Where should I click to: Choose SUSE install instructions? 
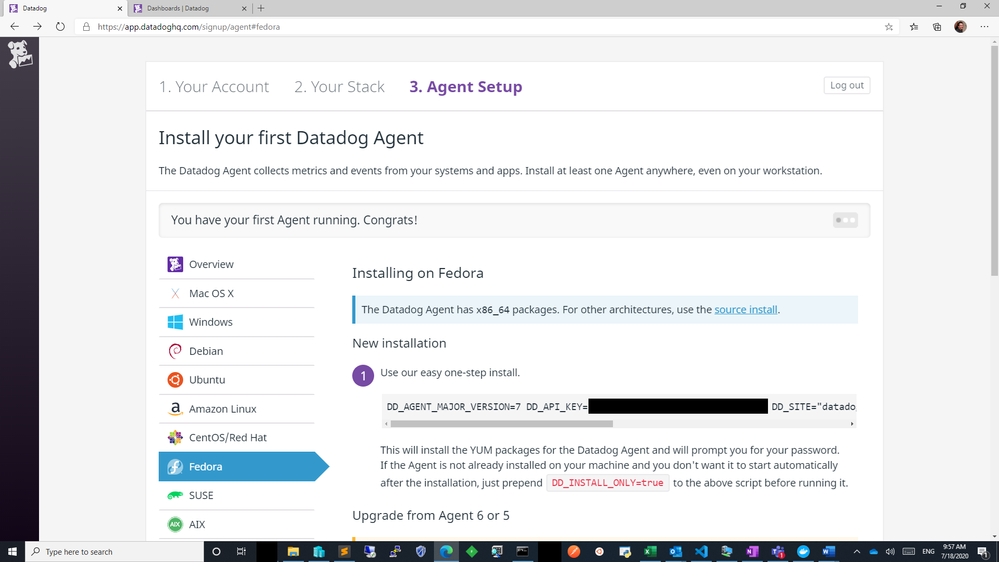tap(236, 495)
